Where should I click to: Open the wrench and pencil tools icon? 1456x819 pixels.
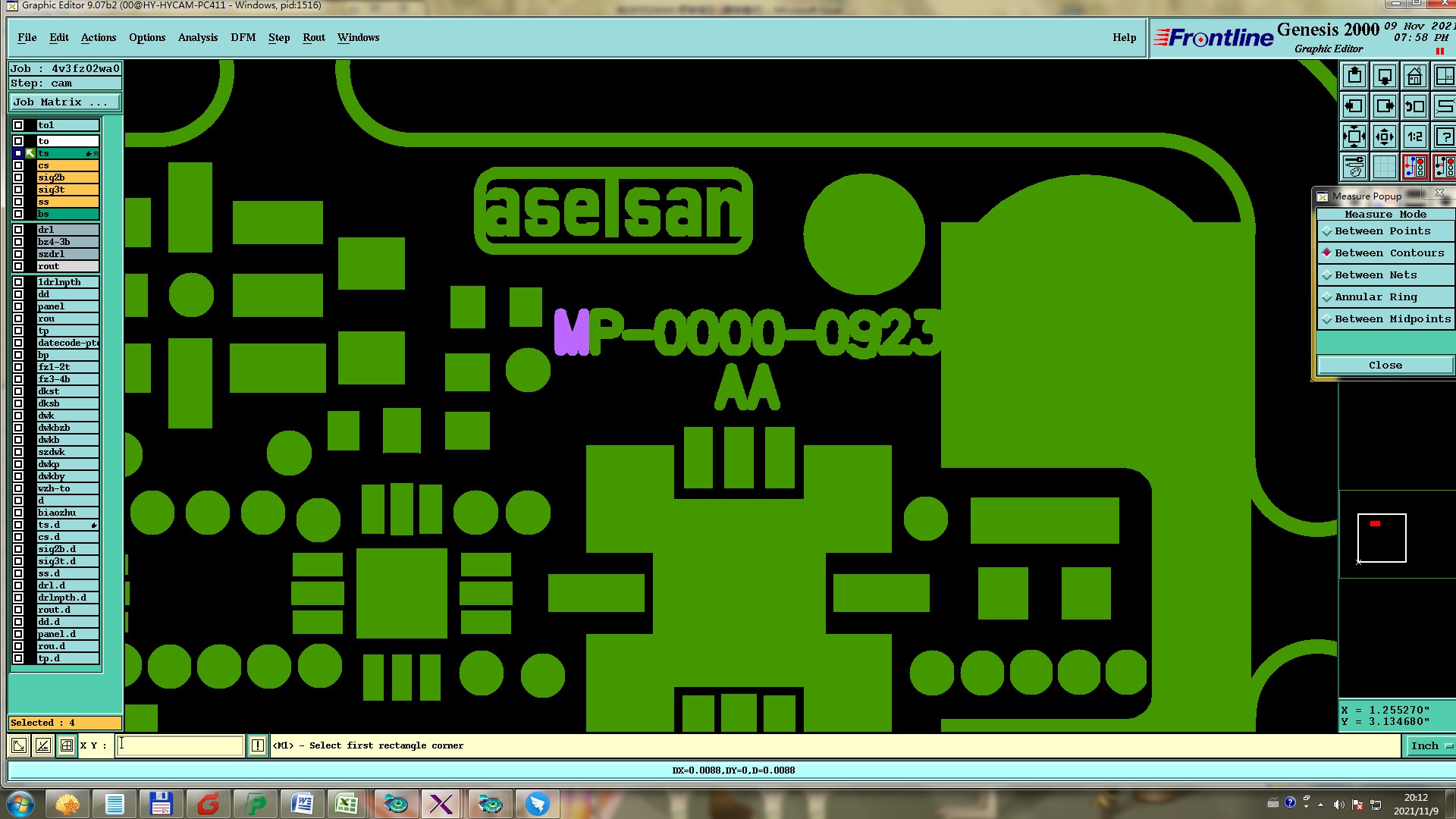pyautogui.click(x=1354, y=167)
